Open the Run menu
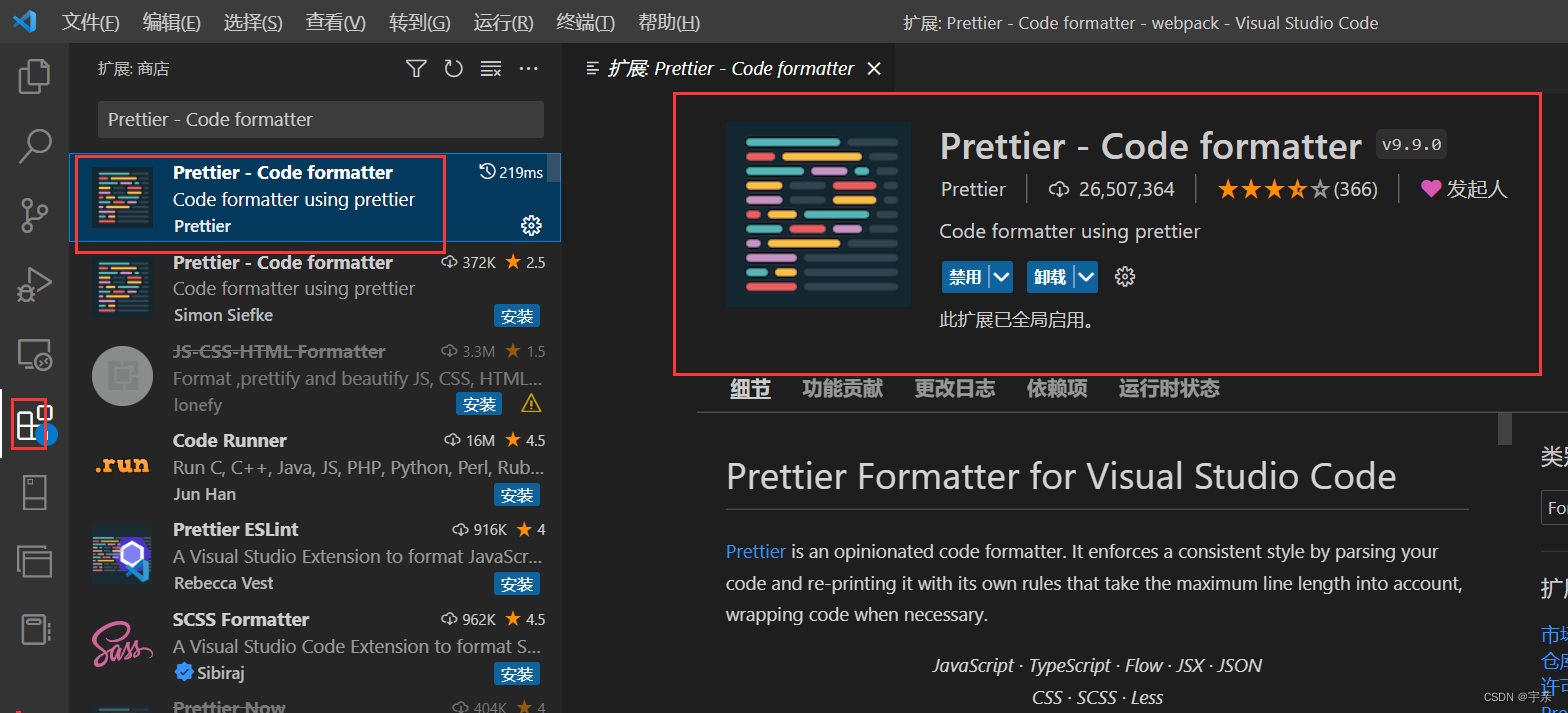 503,22
